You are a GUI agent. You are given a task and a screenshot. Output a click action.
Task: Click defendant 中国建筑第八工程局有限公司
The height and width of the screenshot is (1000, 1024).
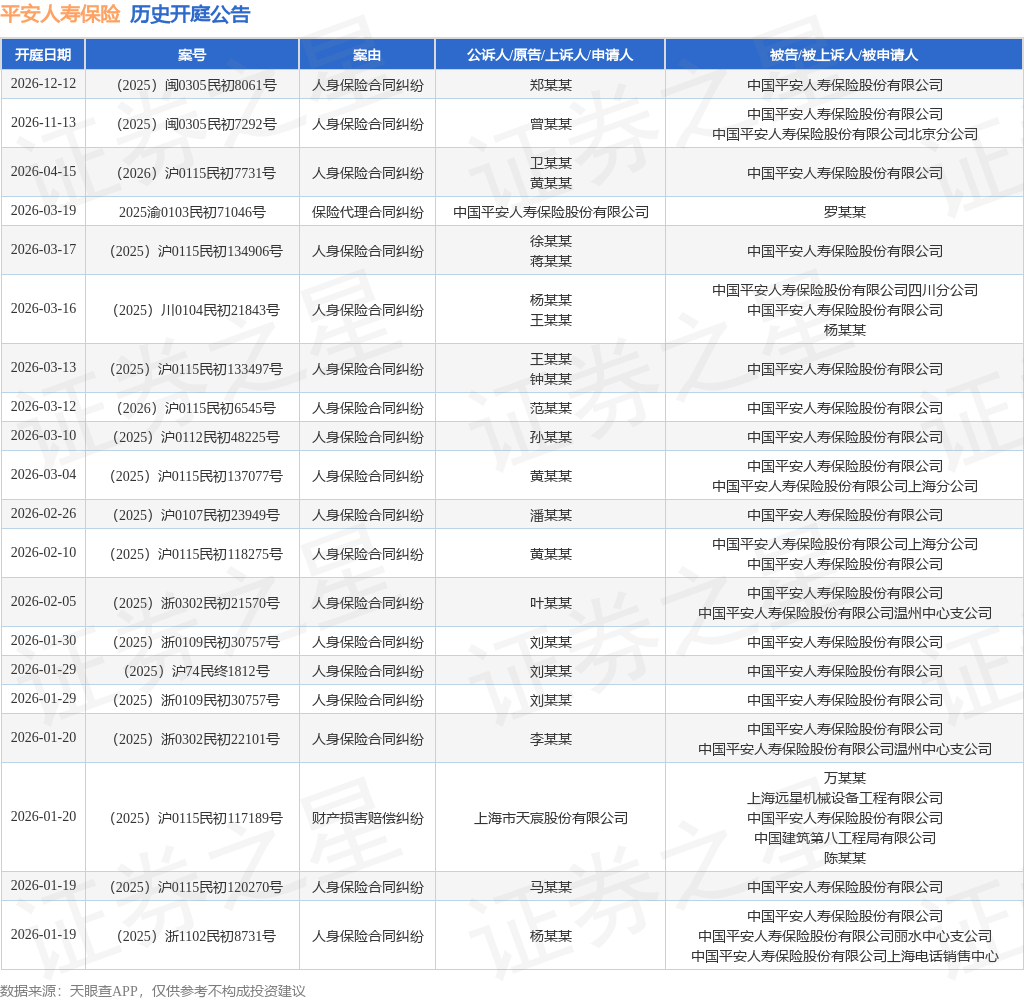tap(844, 838)
